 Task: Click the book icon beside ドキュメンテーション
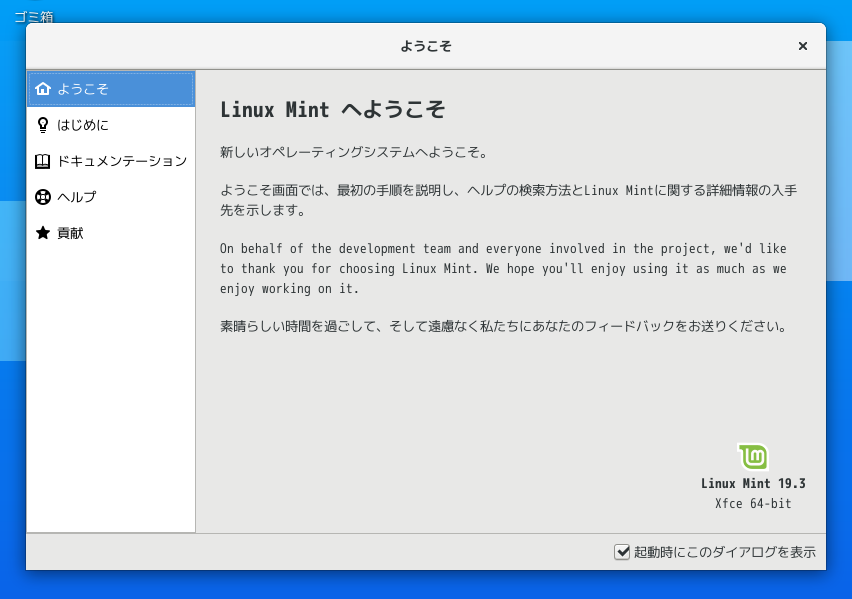[x=42, y=161]
